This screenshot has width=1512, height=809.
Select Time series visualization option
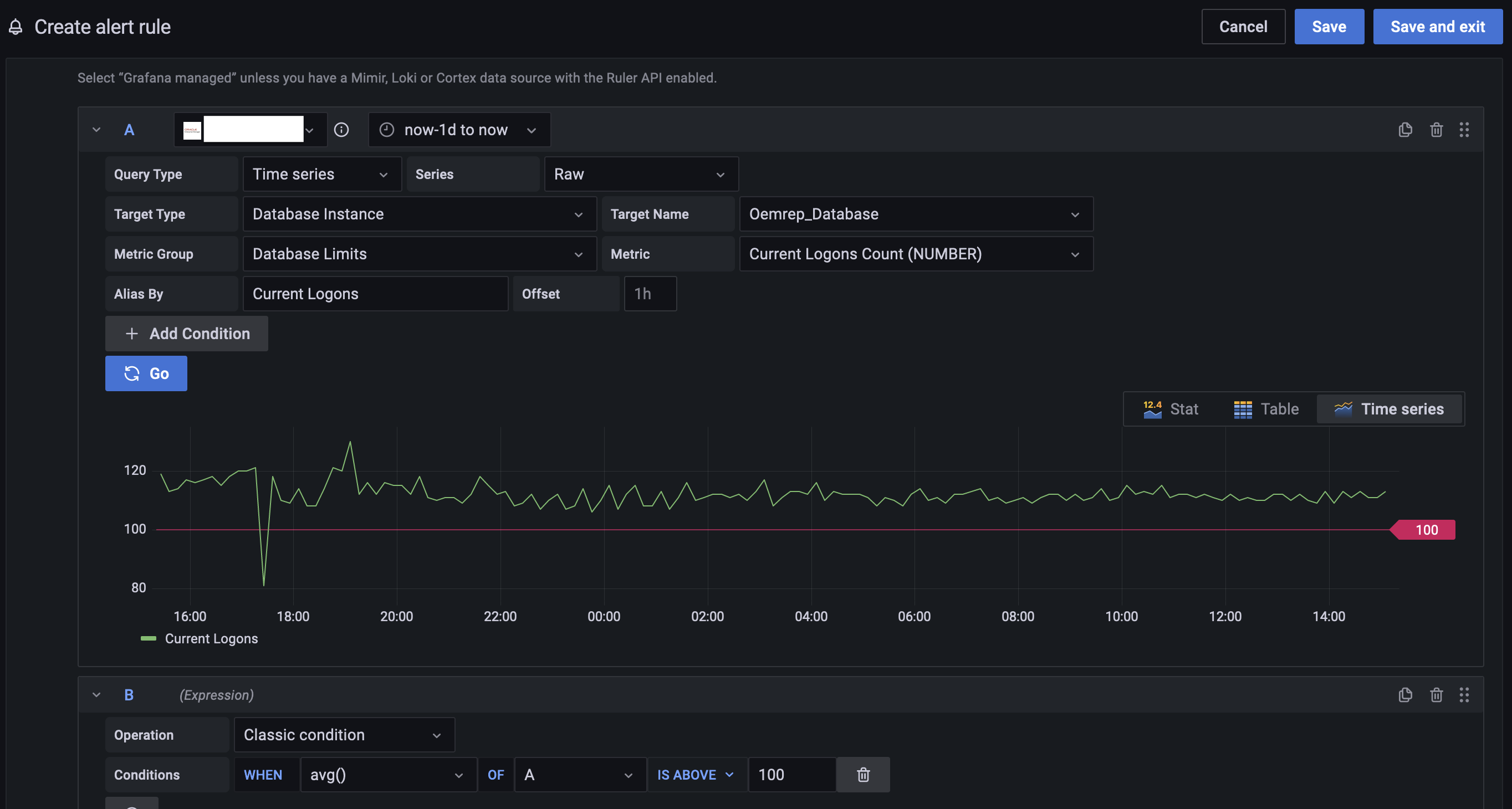click(x=1390, y=409)
